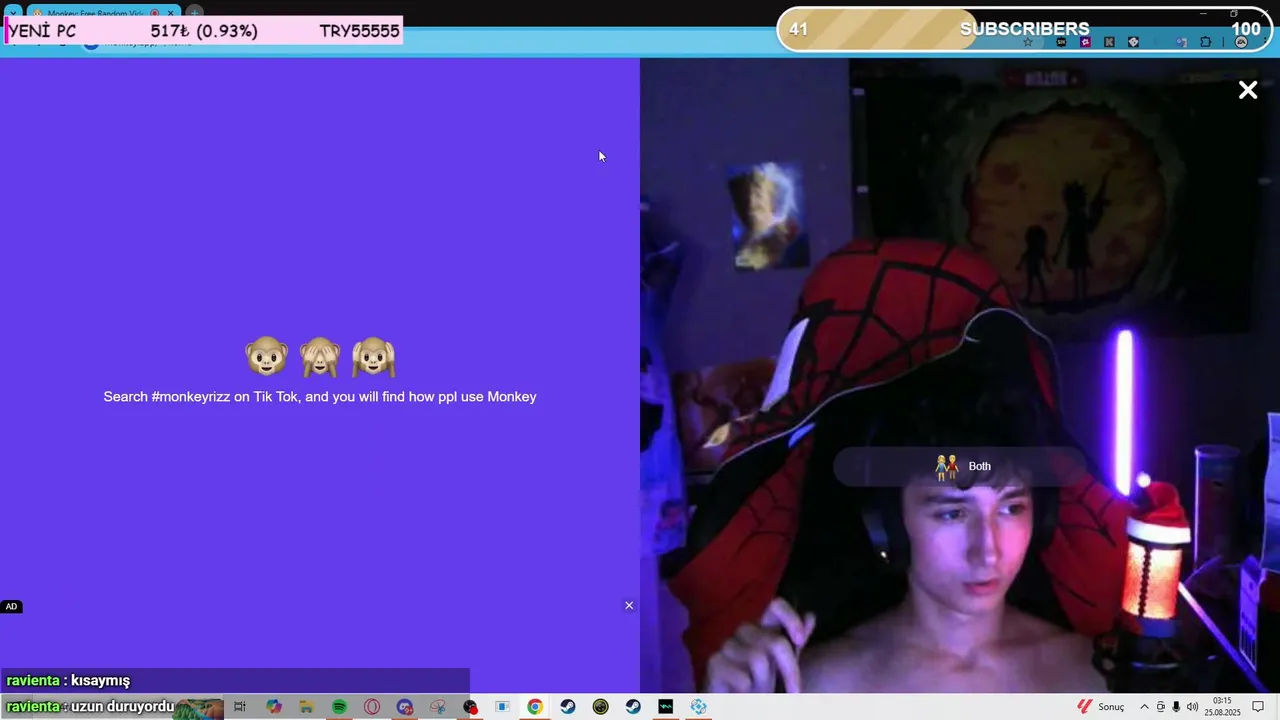Screen dimensions: 1280x720
Task: Open Task View on the taskbar
Action: 240,707
